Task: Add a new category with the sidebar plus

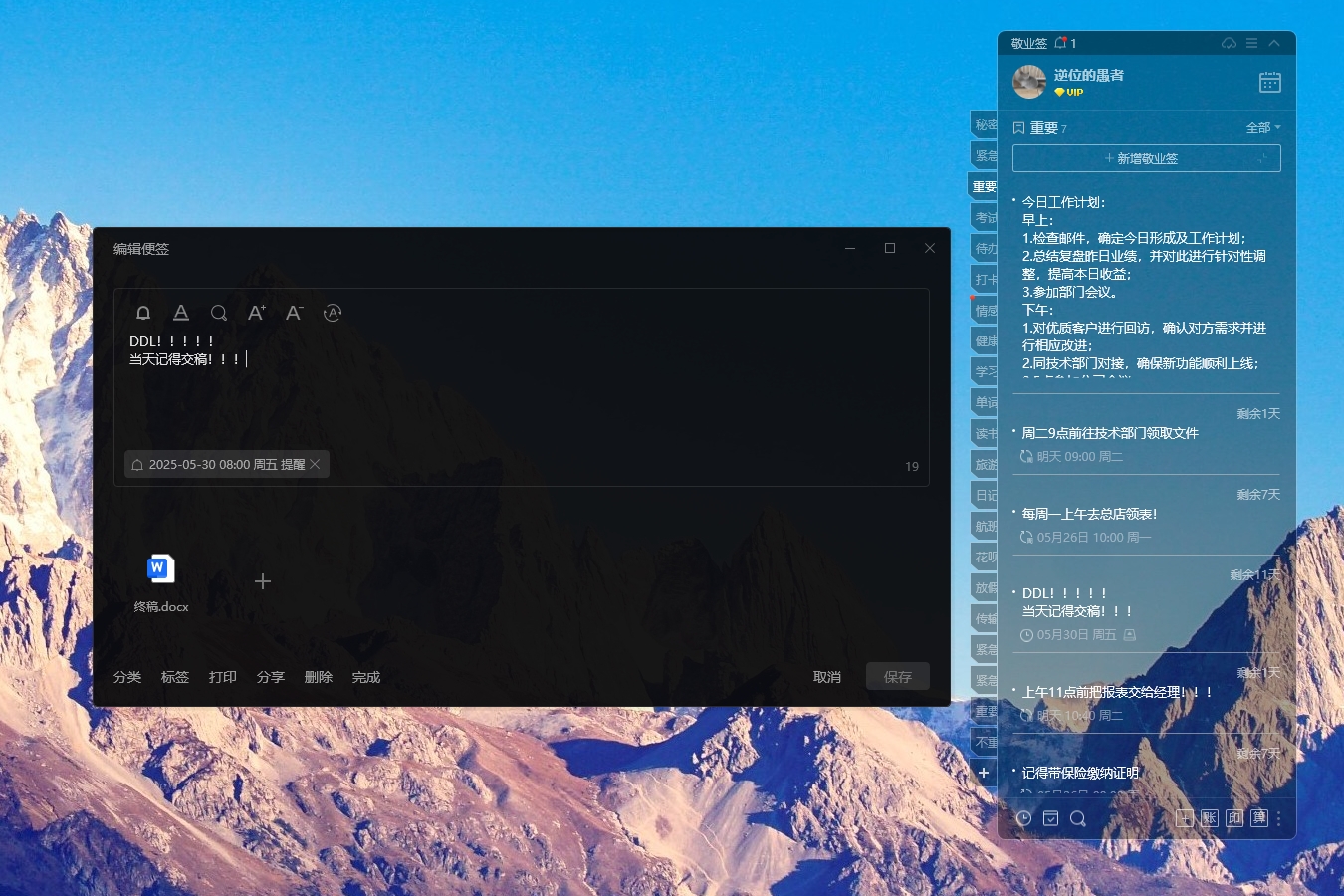Action: pos(984,773)
